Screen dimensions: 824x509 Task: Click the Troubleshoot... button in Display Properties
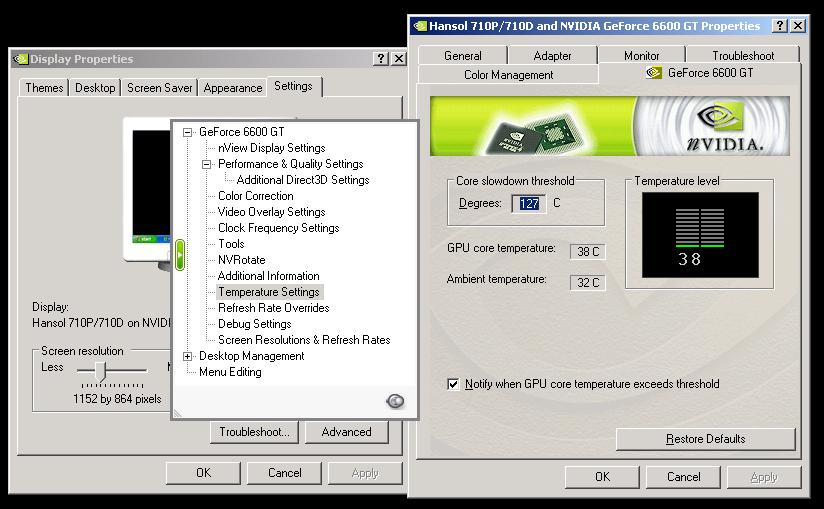point(254,432)
